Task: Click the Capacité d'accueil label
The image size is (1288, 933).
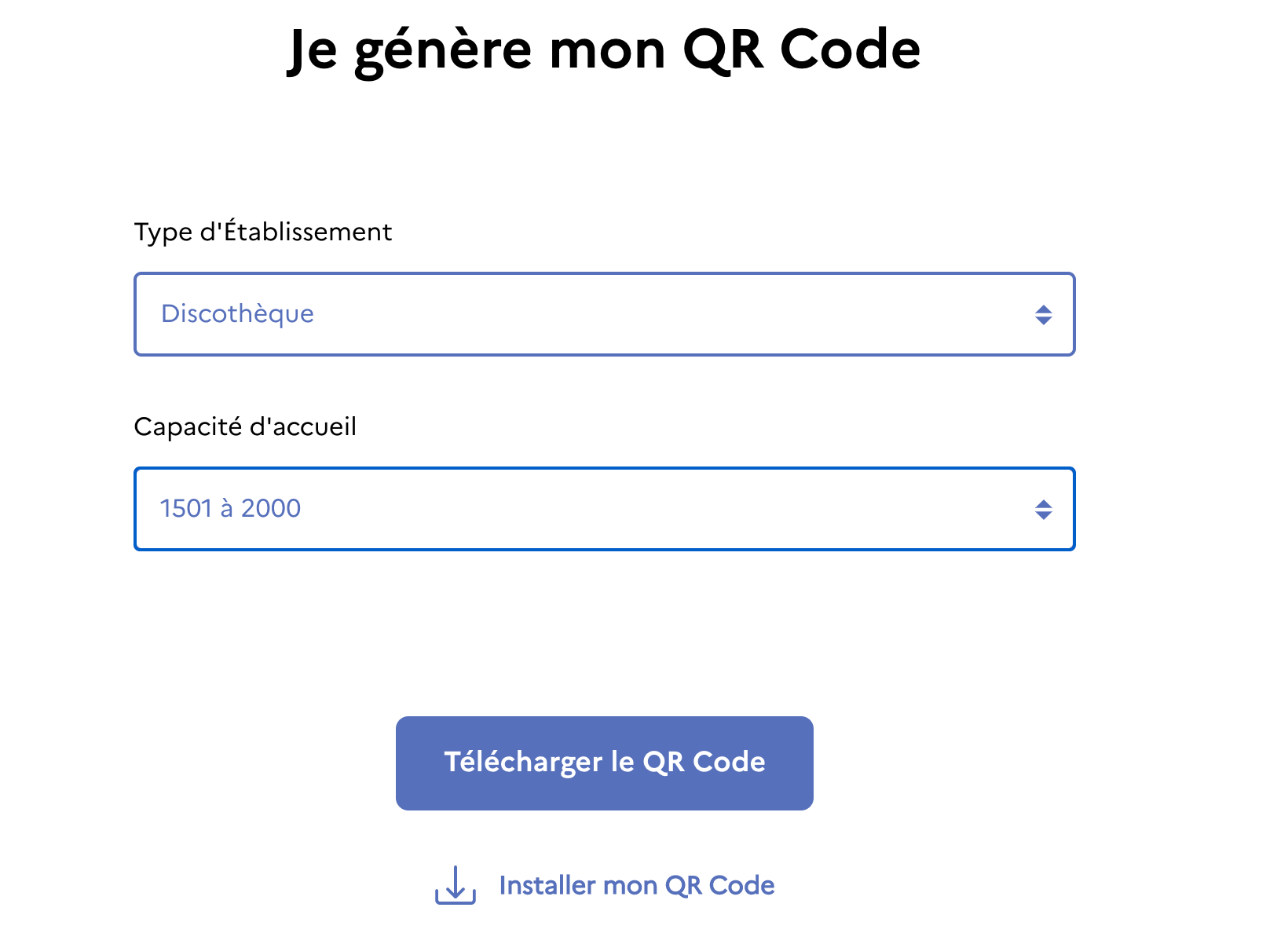Action: coord(245,426)
